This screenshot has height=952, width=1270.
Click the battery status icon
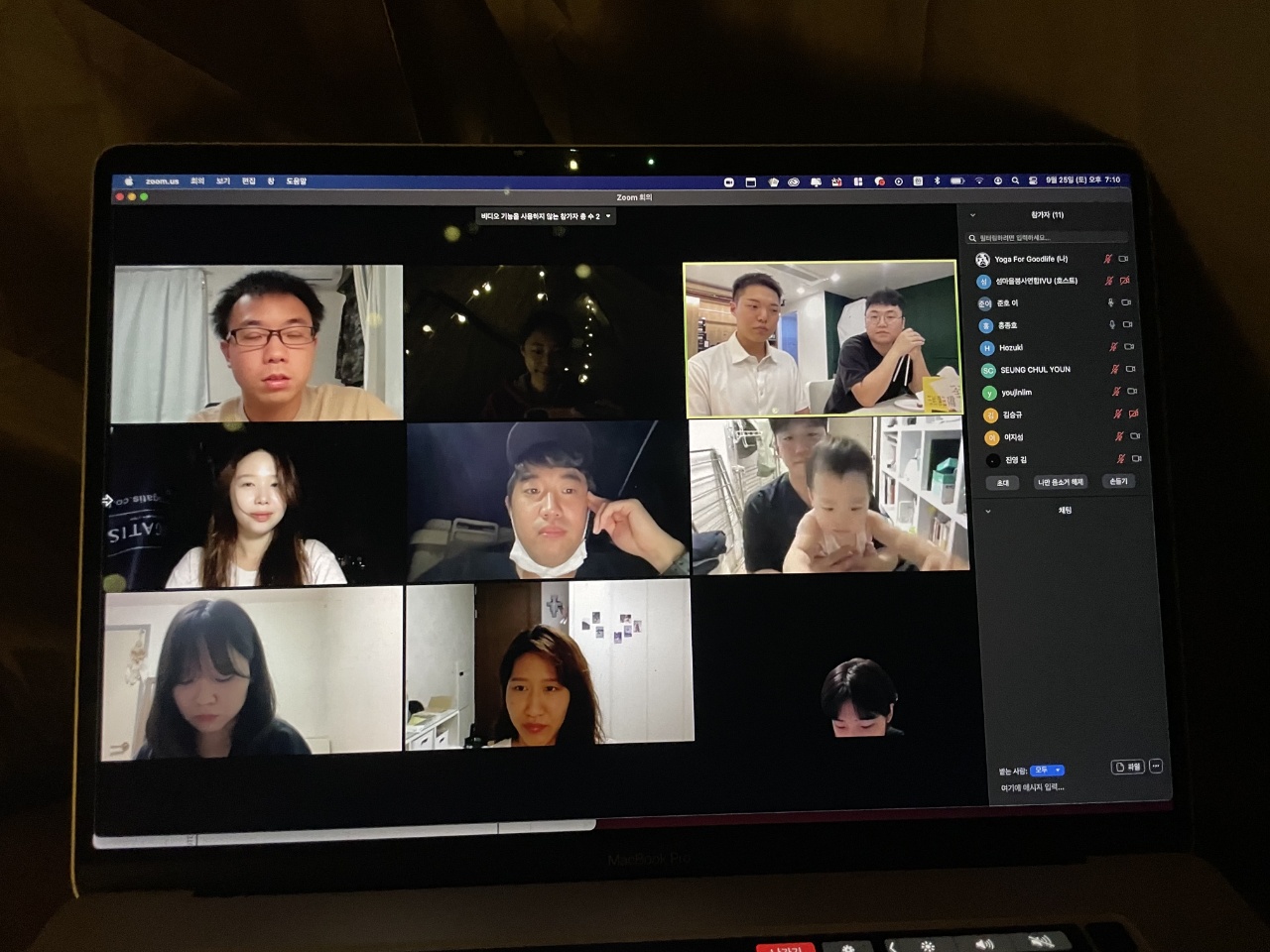[x=957, y=180]
